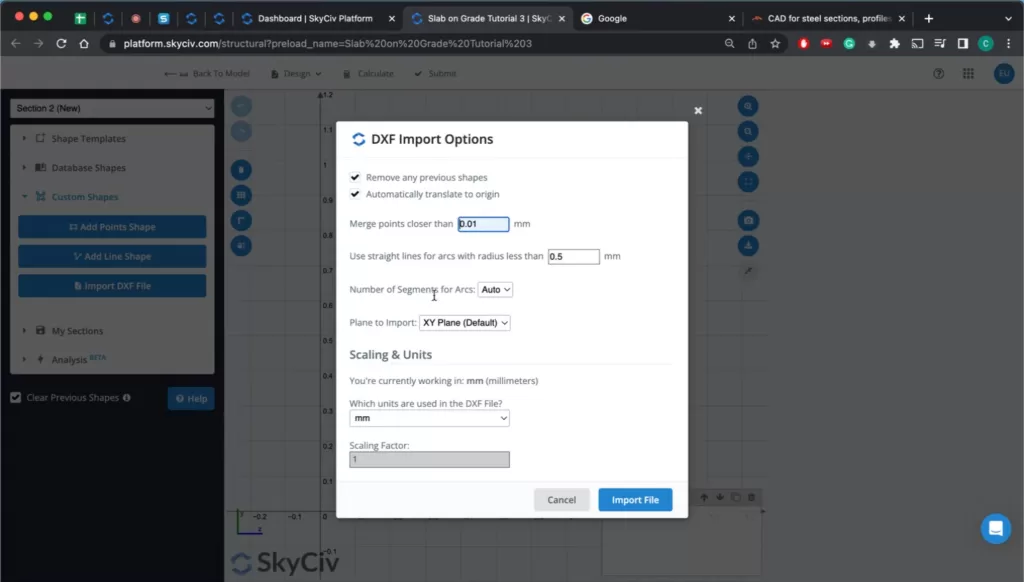Open the Plane to Import dropdown
Screen dimensions: 1024x582
tap(464, 323)
